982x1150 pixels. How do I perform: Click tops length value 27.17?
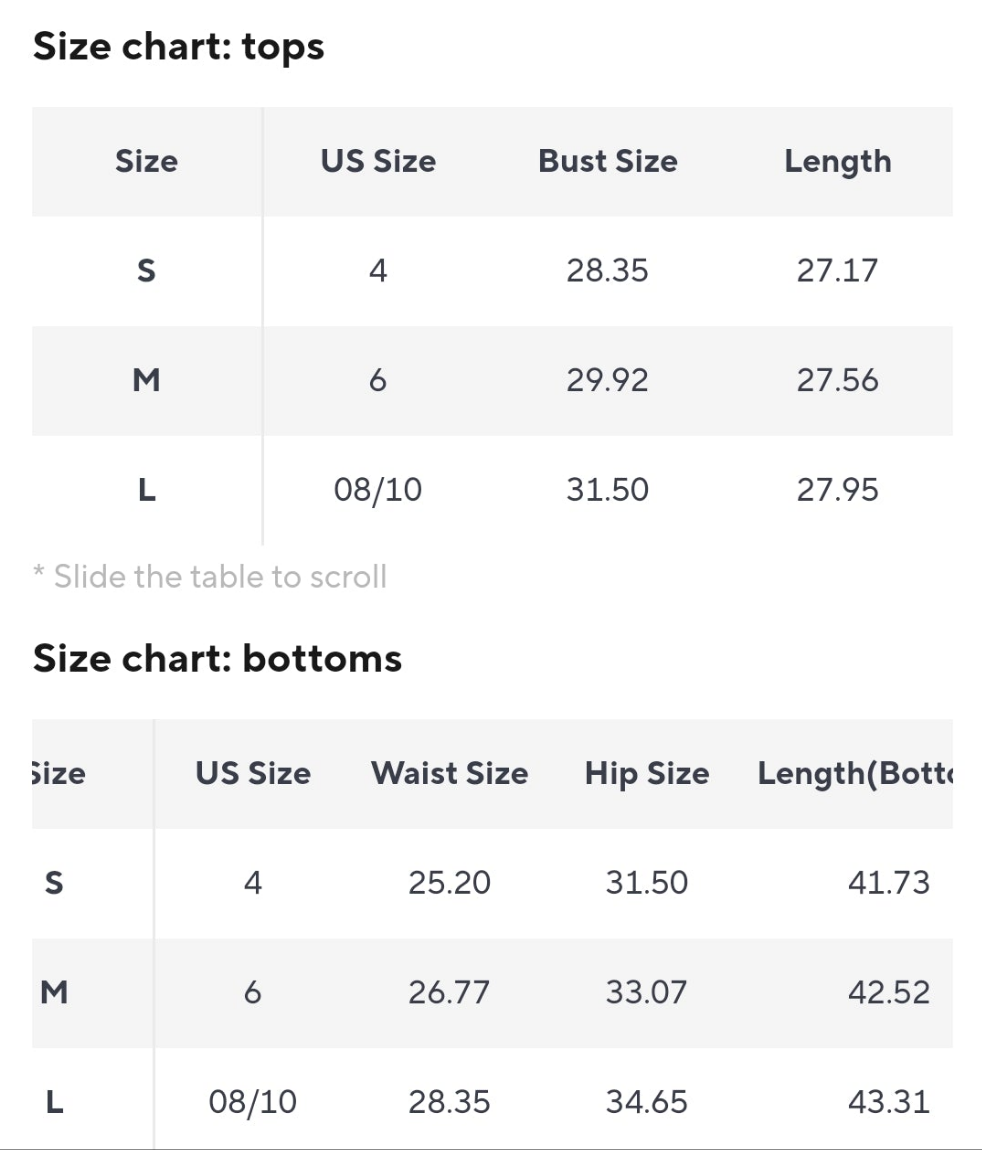(x=837, y=271)
